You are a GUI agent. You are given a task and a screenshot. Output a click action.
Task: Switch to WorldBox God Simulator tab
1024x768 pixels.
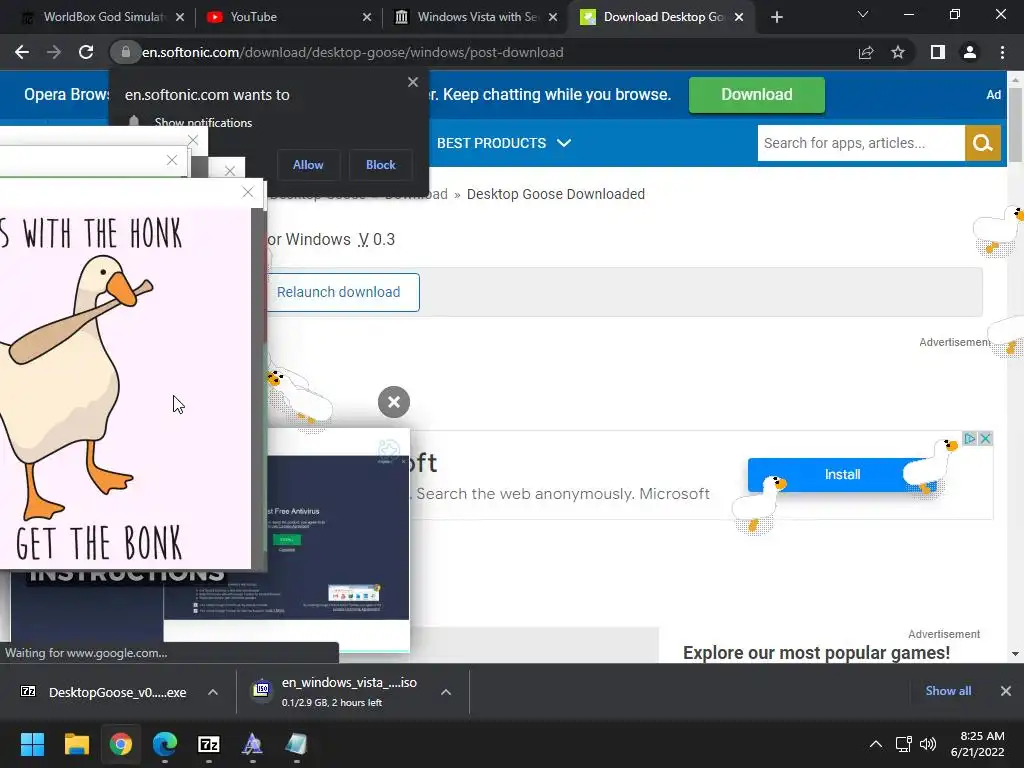pyautogui.click(x=104, y=17)
